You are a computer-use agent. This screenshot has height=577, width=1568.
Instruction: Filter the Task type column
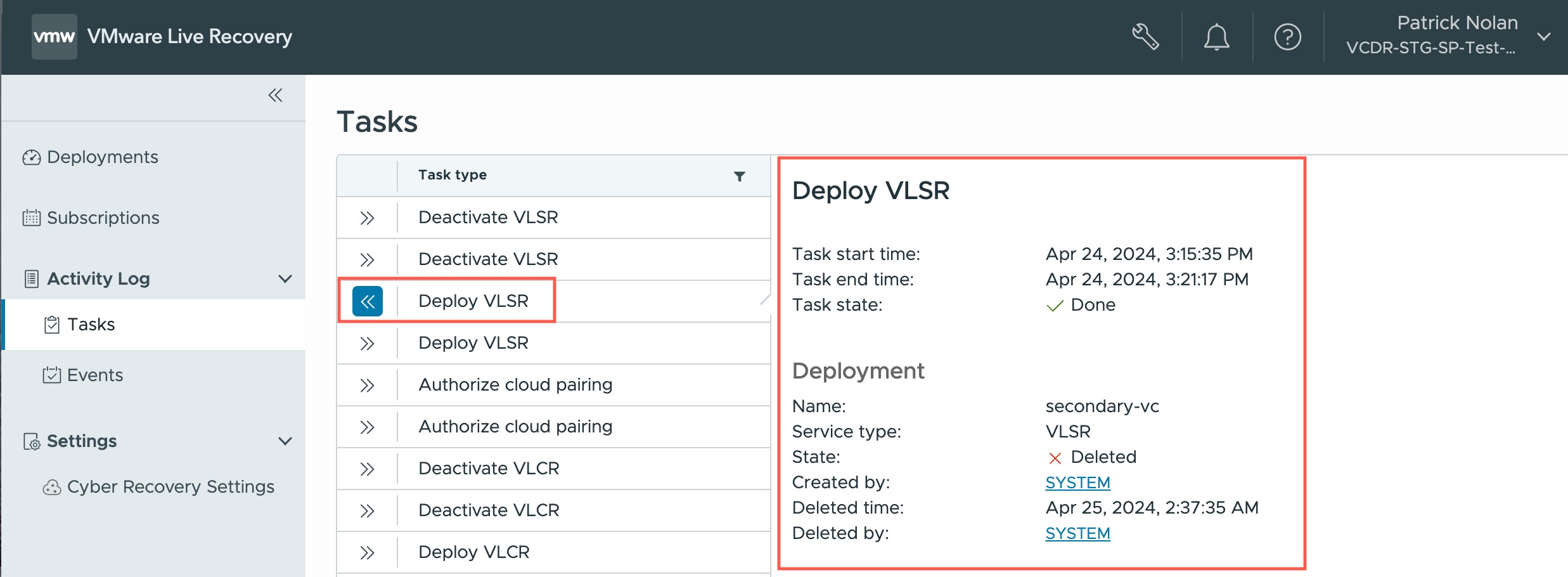coord(739,176)
